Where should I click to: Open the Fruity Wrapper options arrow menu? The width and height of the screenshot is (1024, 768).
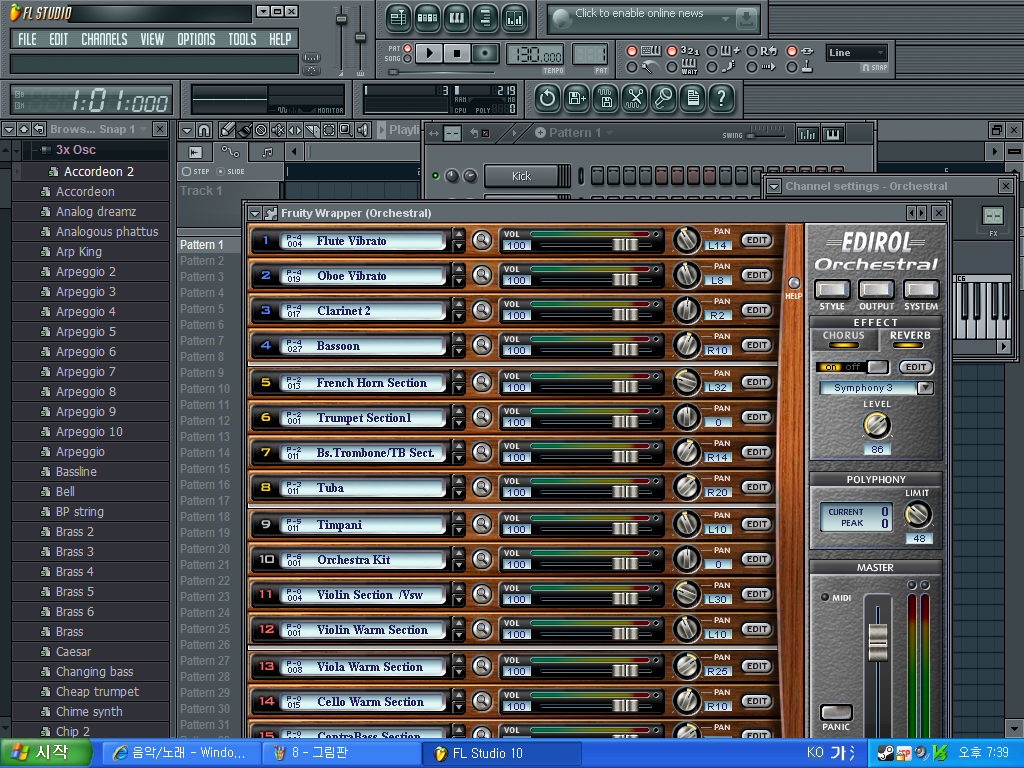click(255, 213)
